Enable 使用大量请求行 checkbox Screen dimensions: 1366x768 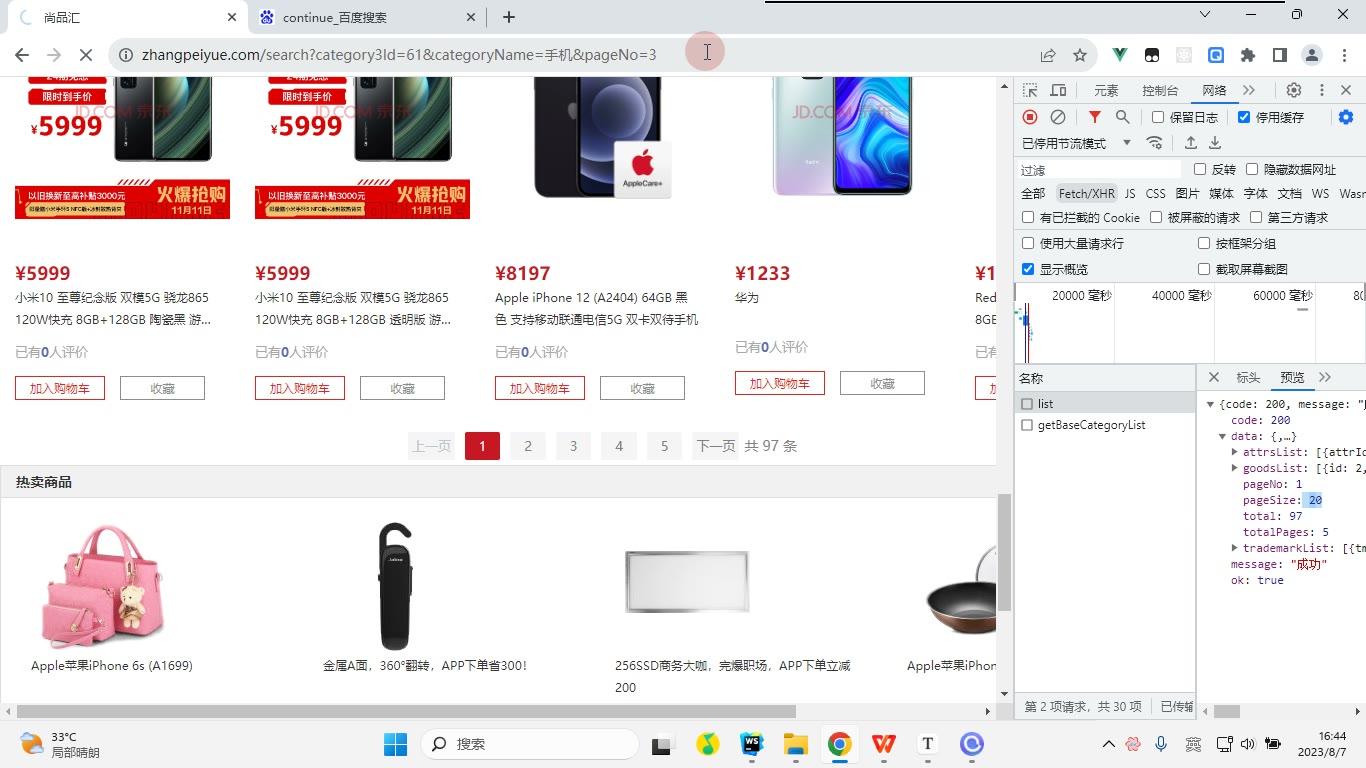(1028, 243)
